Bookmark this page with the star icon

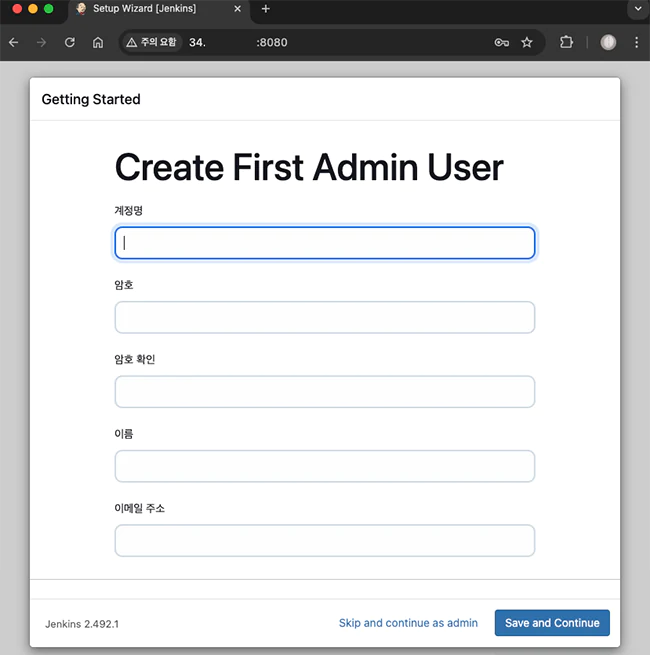click(527, 42)
